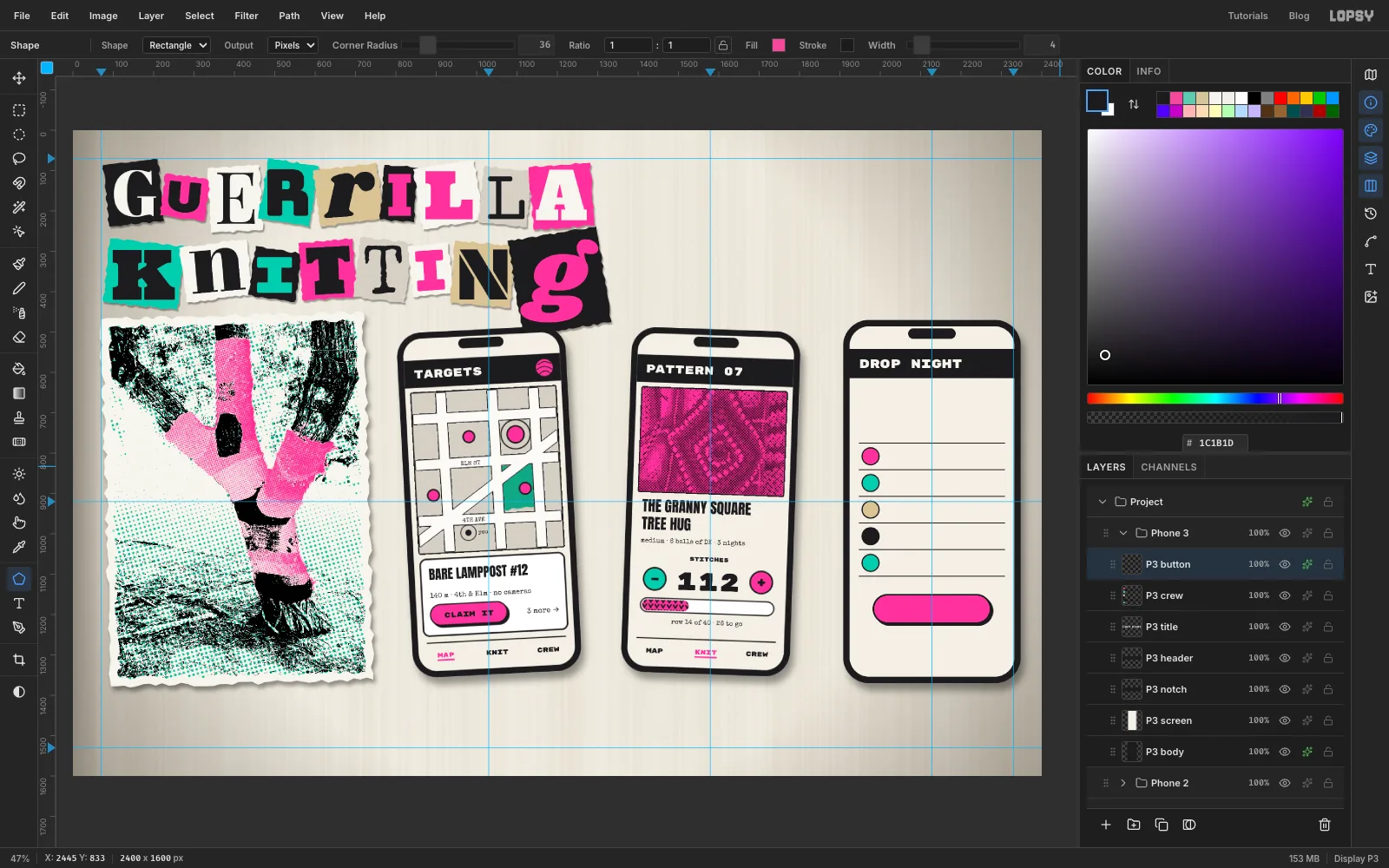Create a new folder in Layers panel
Screen dimensions: 1389x868
pyautogui.click(x=1134, y=825)
